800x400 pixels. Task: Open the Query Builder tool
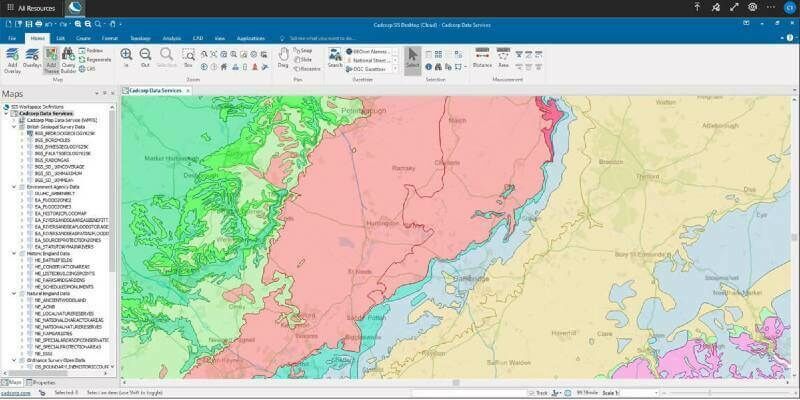point(68,61)
